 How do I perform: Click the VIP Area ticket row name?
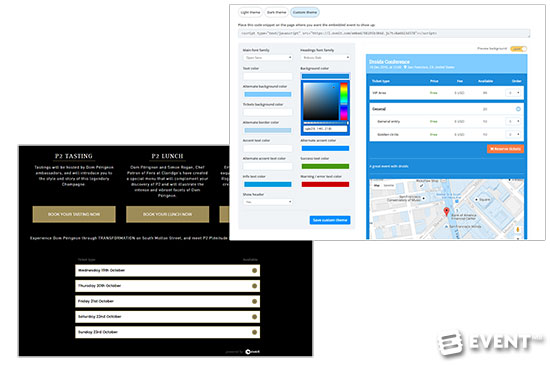tap(379, 93)
